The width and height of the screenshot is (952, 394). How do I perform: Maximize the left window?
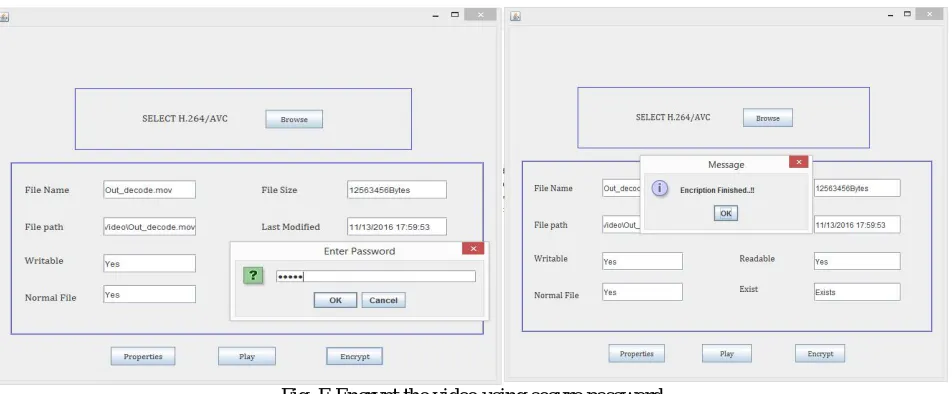455,15
